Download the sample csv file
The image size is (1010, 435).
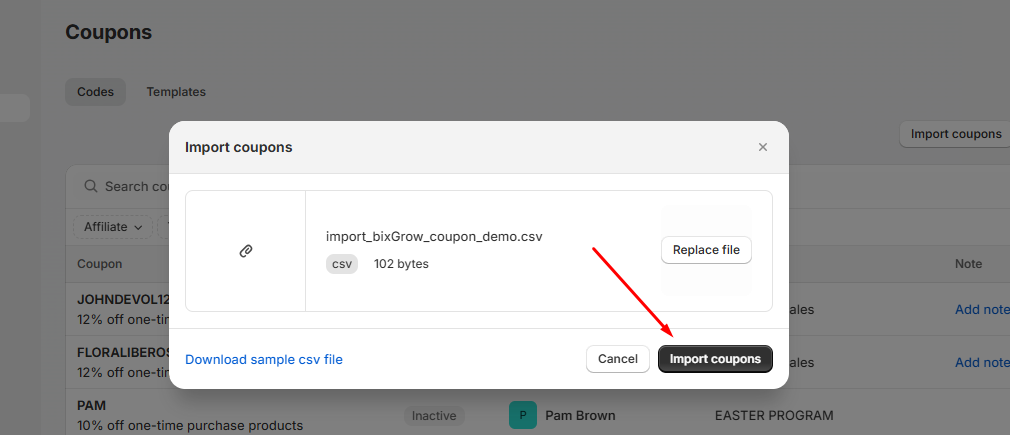tap(264, 359)
